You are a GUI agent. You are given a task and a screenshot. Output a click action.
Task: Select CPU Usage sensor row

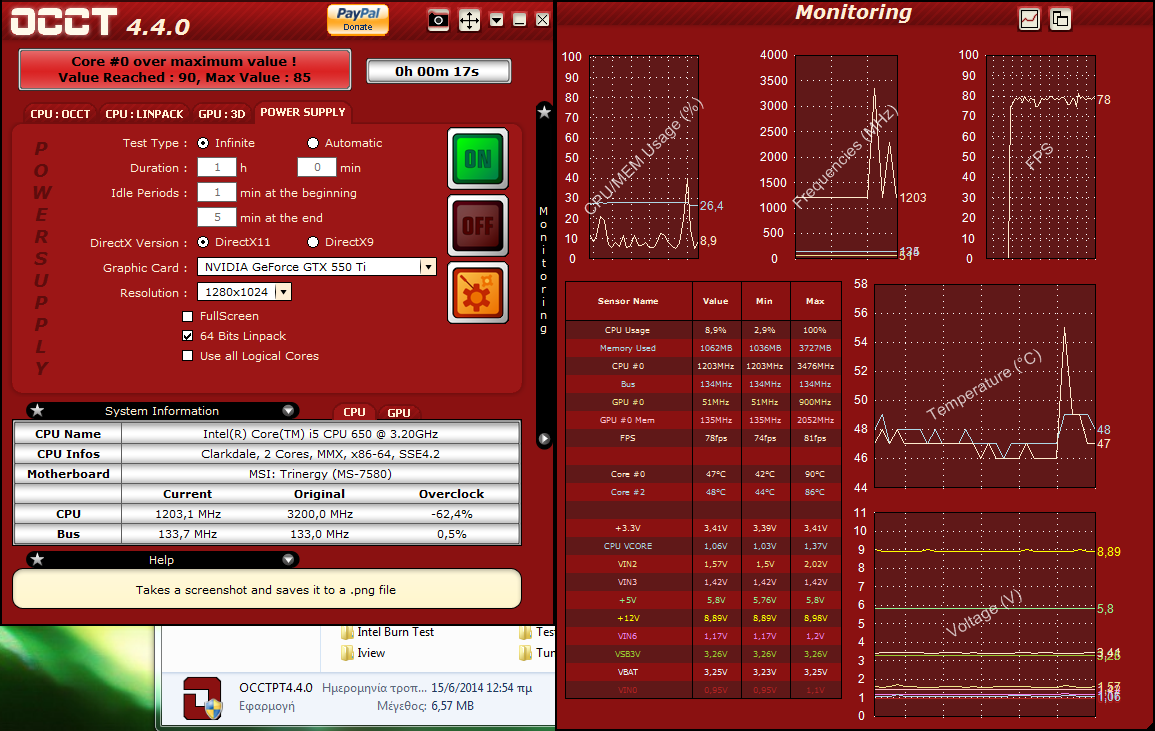click(703, 330)
